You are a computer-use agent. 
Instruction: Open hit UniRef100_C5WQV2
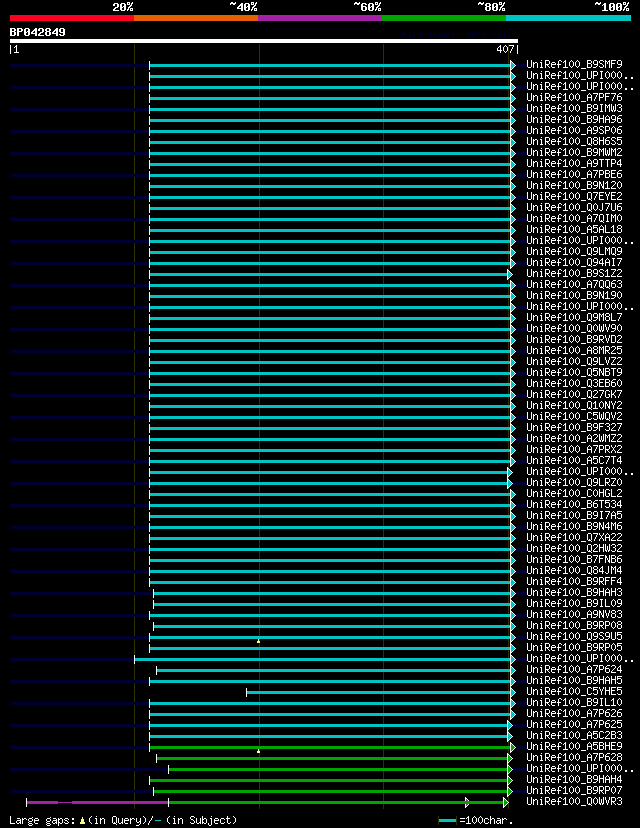pyautogui.click(x=574, y=417)
